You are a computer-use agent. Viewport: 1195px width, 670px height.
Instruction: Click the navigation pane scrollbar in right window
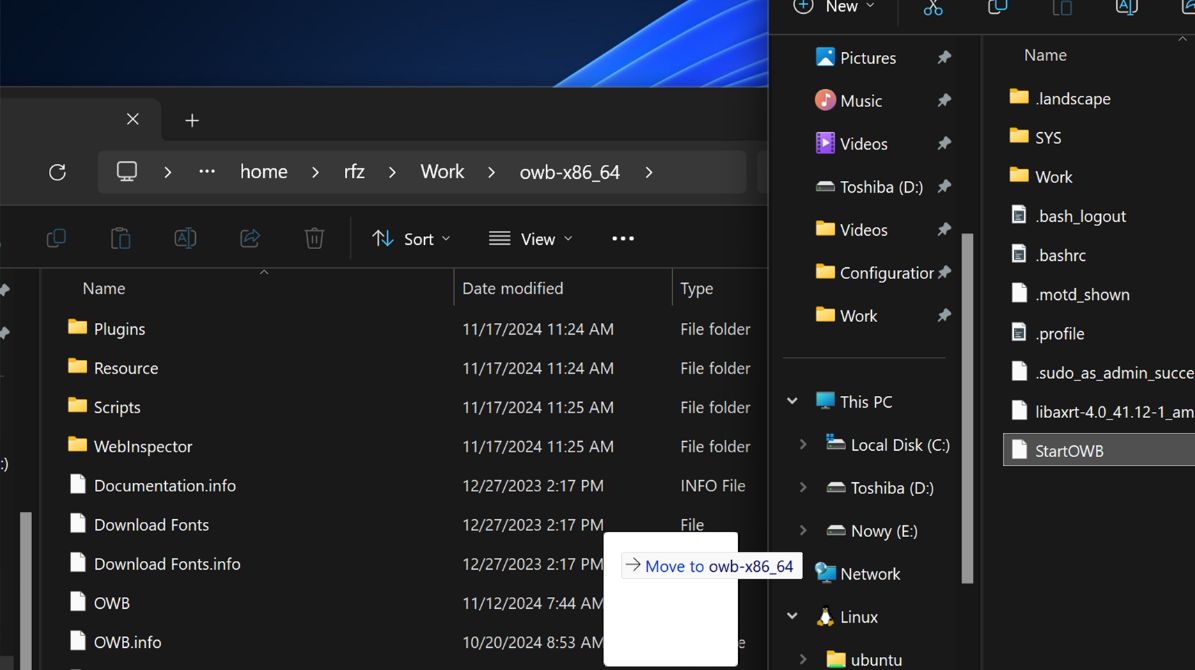pyautogui.click(x=967, y=408)
